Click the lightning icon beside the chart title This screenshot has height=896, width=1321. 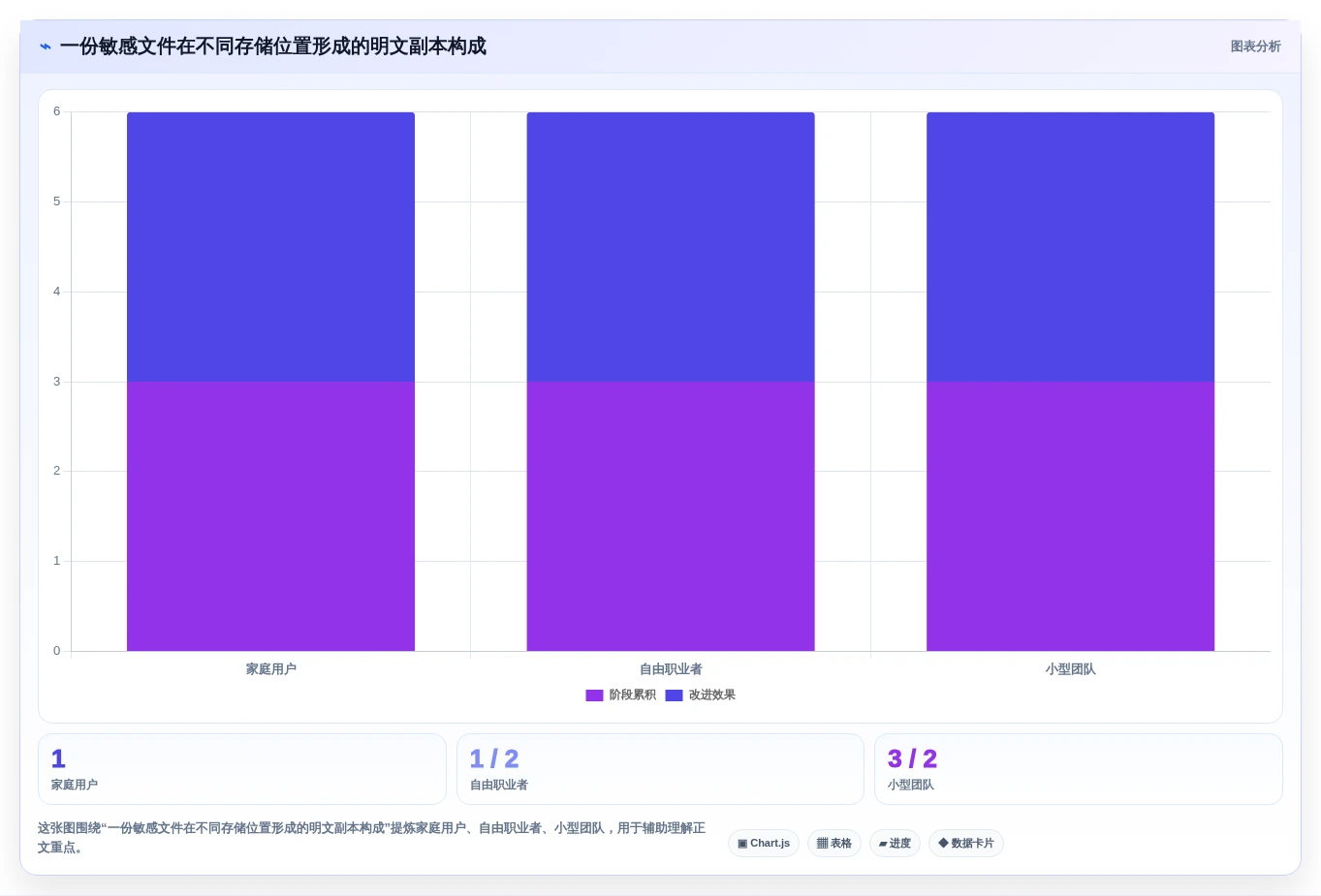point(46,46)
